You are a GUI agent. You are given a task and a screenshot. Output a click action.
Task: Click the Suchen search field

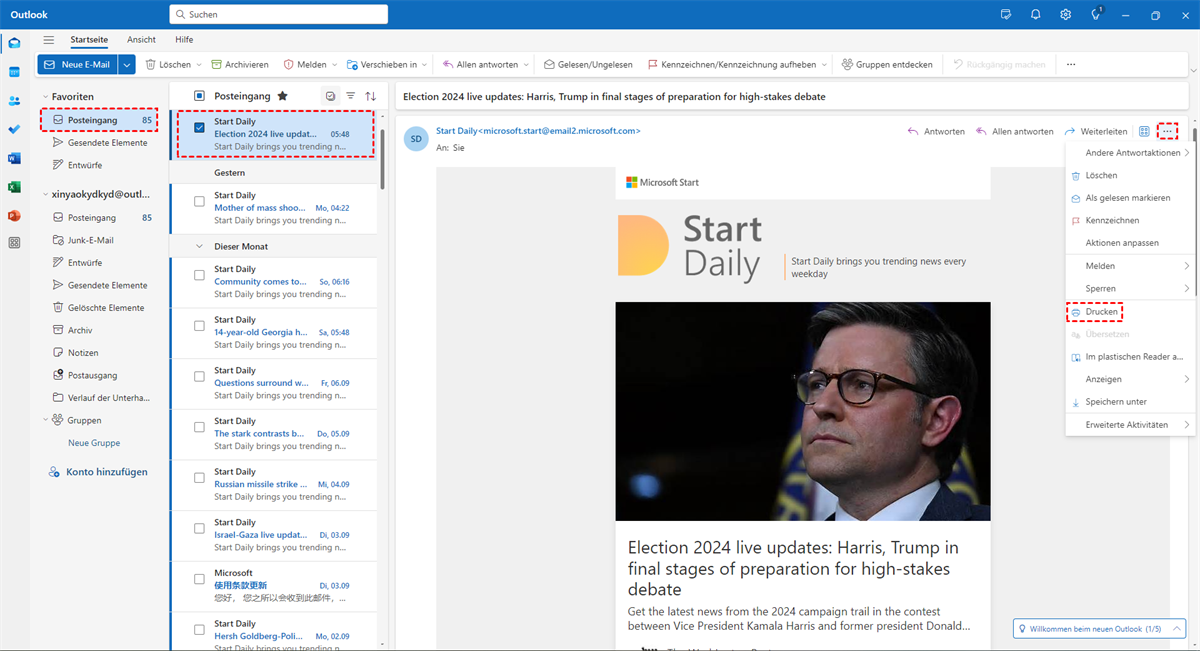point(279,15)
